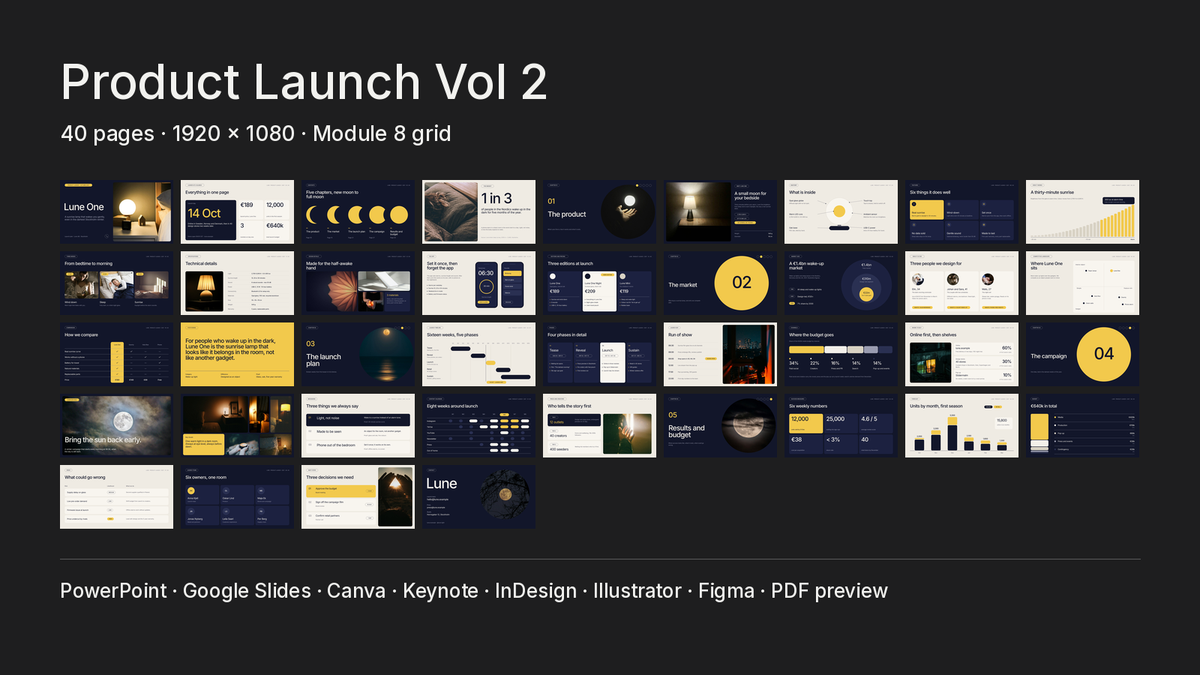Open 'A small moon for your bedside' slide
The height and width of the screenshot is (675, 1200).
[720, 212]
